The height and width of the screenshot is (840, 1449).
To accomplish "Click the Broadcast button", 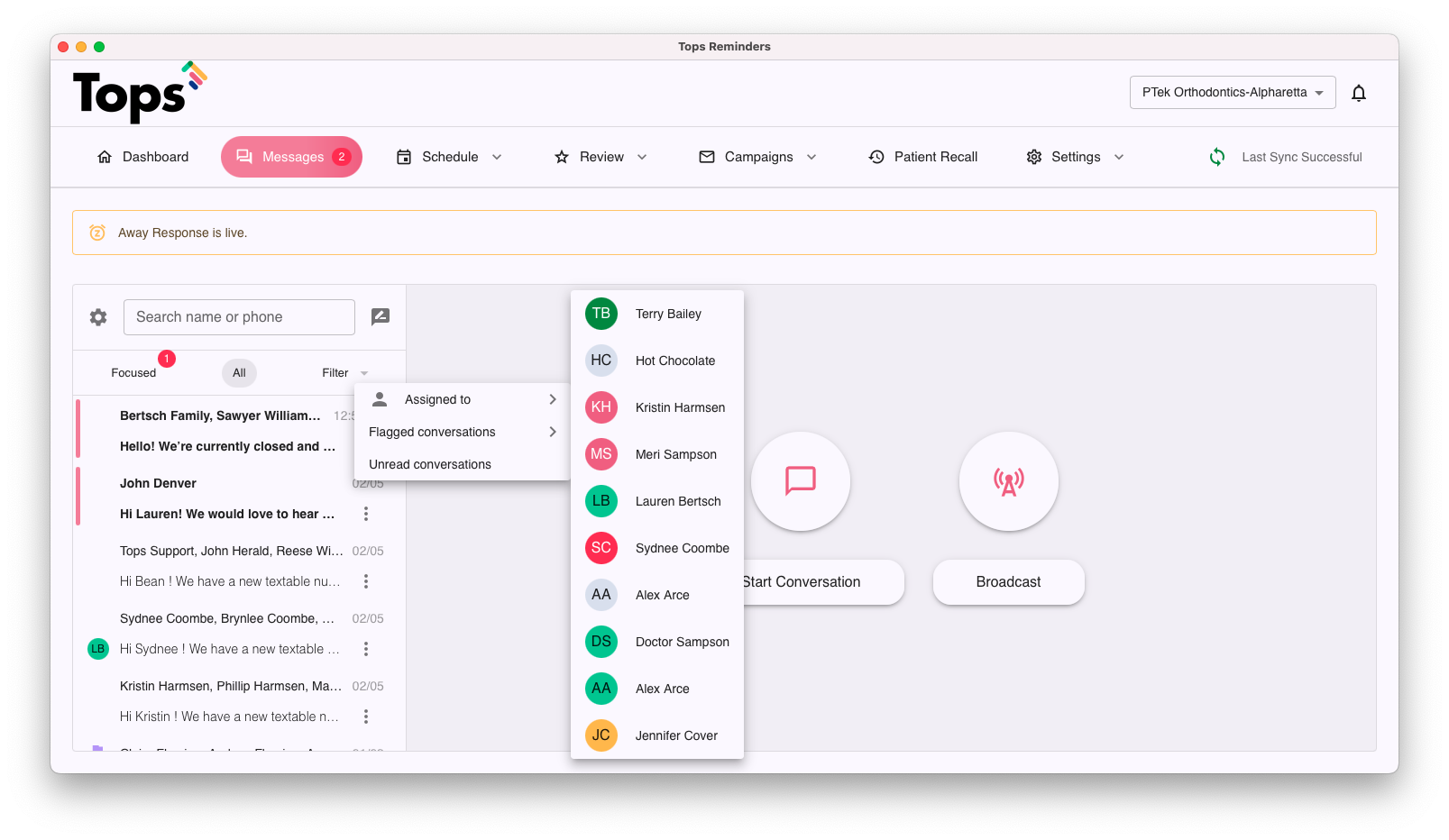I will tap(1008, 582).
